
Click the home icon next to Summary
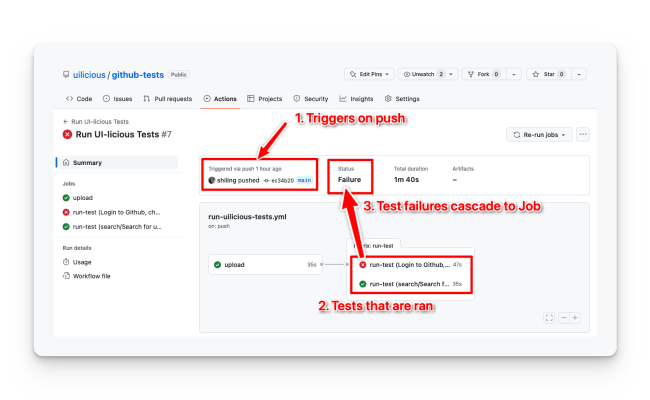coord(66,162)
